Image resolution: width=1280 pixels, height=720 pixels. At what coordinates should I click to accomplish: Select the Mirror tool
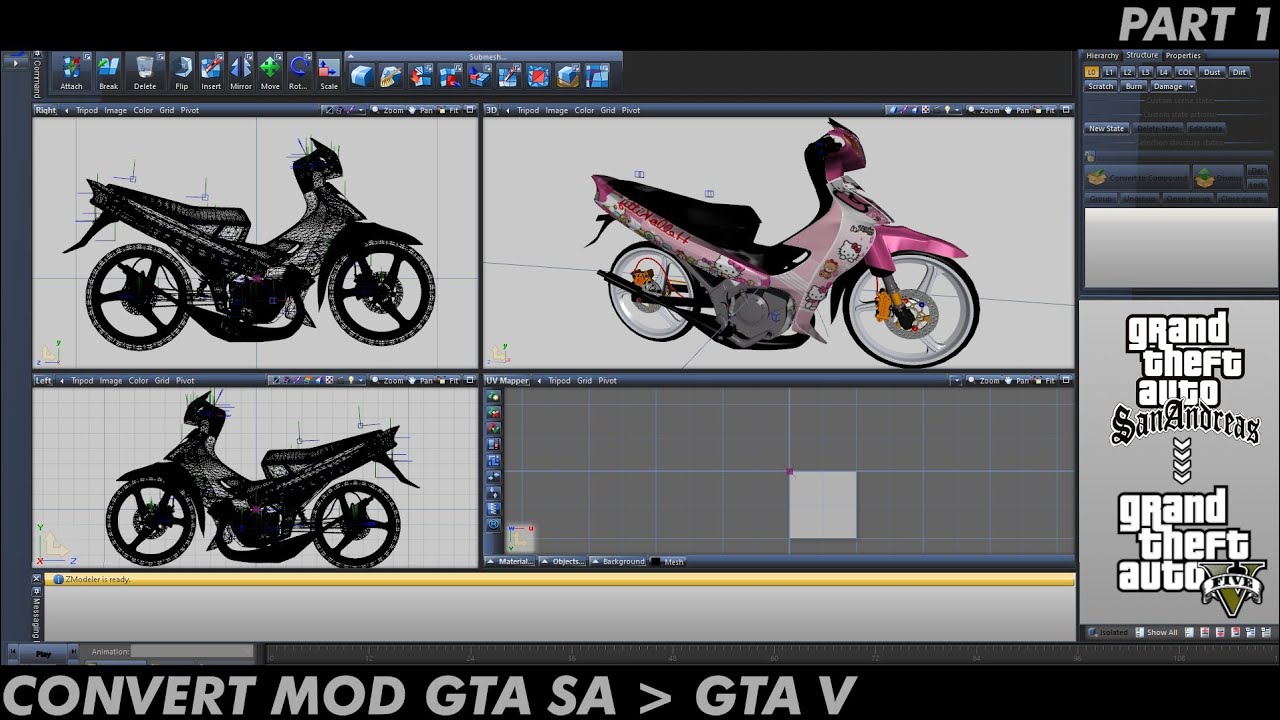241,72
